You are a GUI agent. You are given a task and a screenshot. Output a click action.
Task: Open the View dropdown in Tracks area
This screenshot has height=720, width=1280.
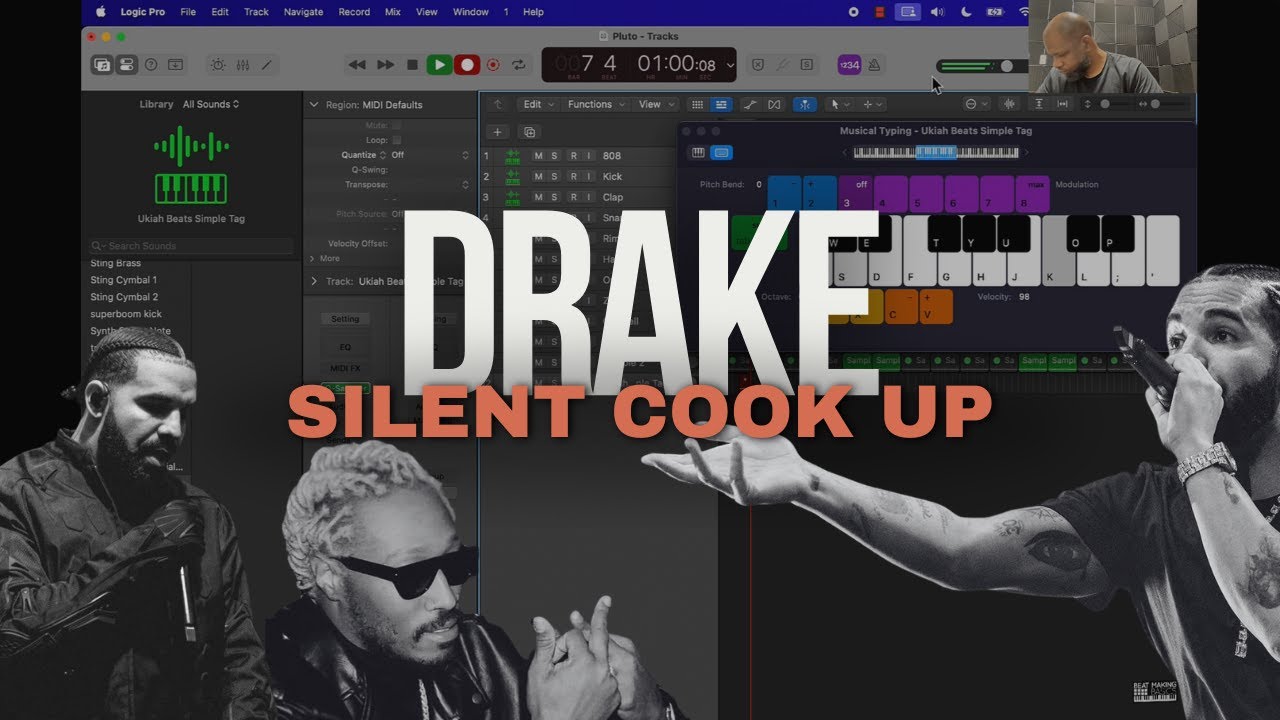click(x=655, y=104)
